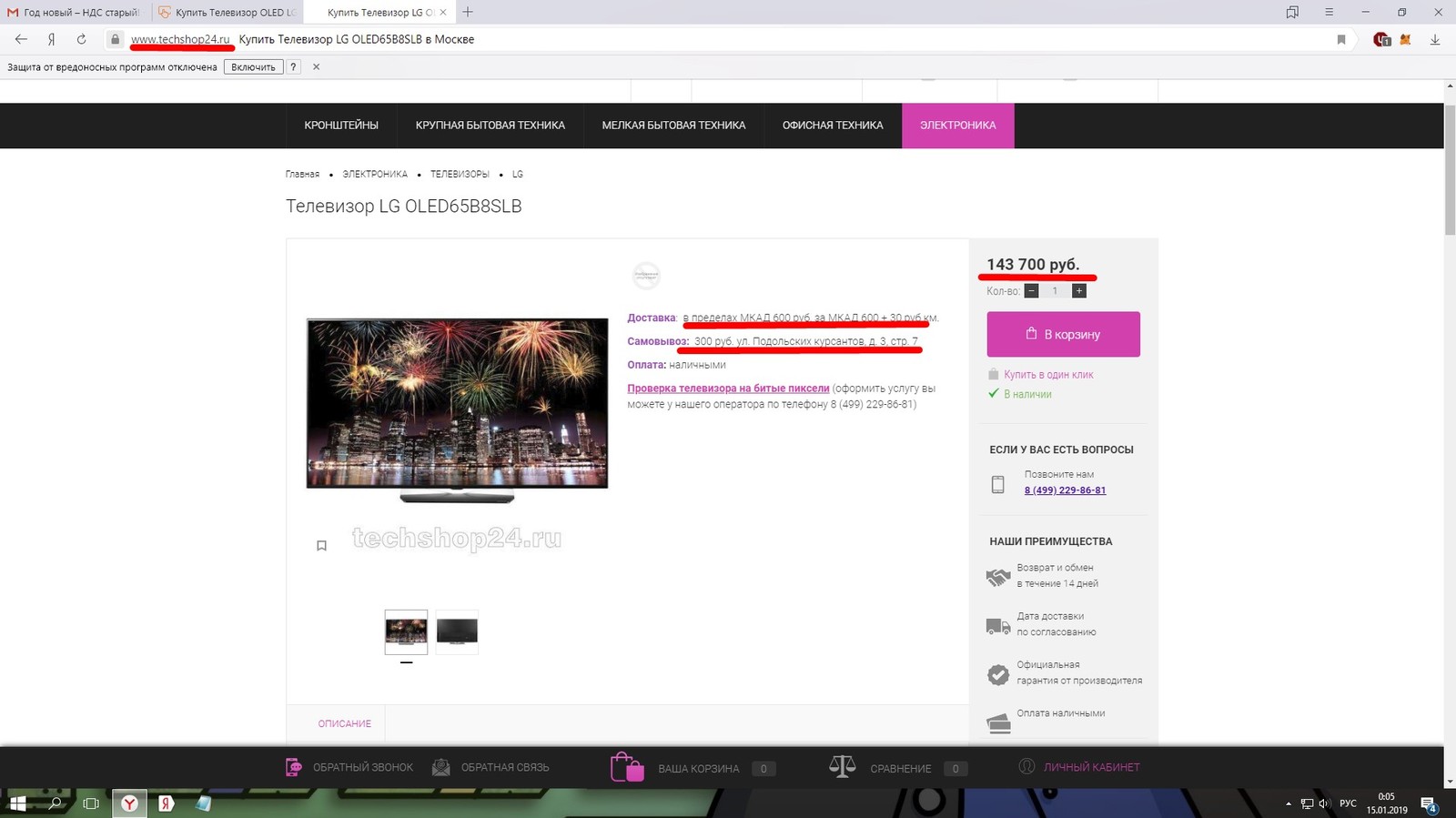Open the red extension icon in the browser toolbar
The height and width of the screenshot is (818, 1456).
(x=1382, y=39)
